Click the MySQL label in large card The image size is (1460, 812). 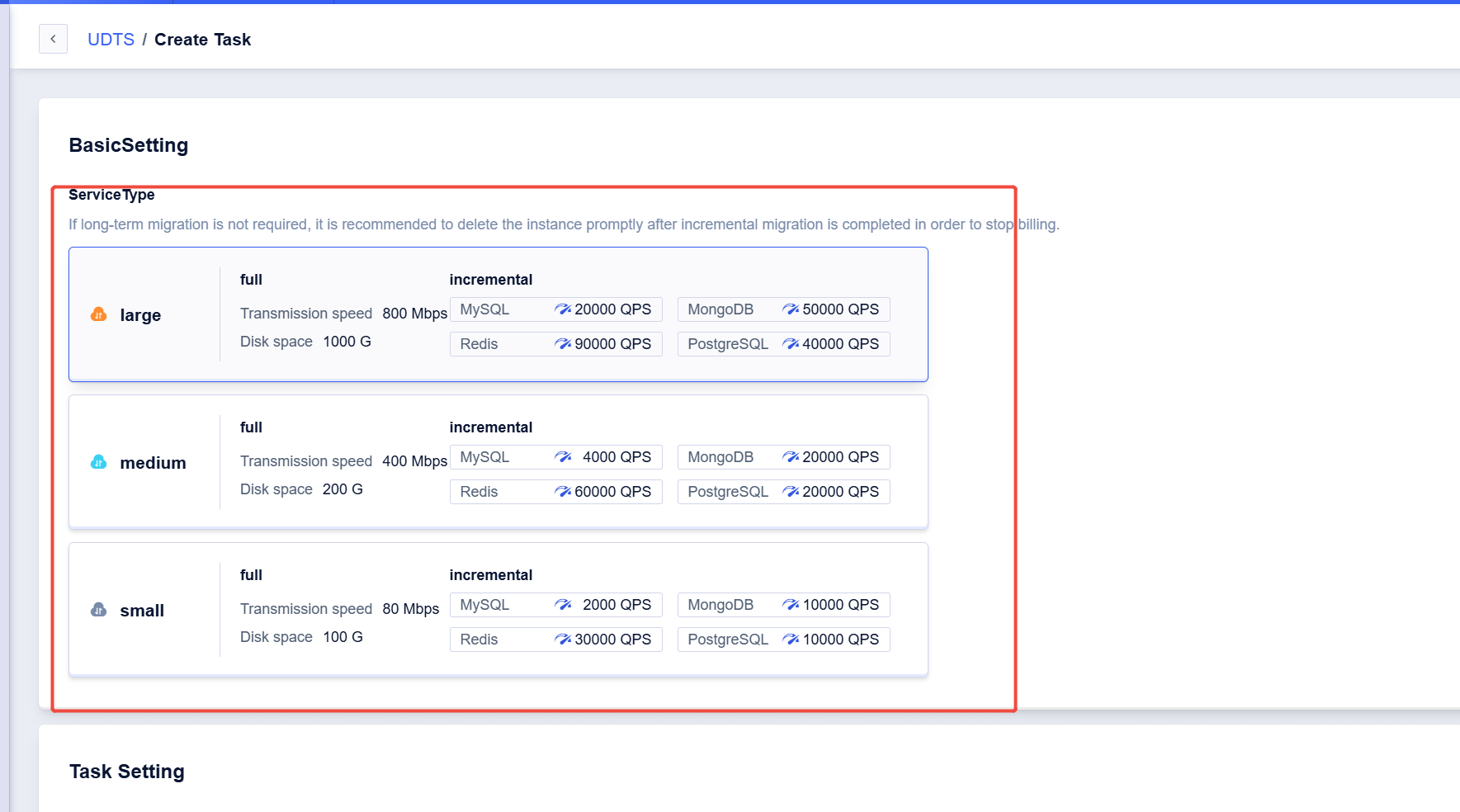tap(484, 309)
